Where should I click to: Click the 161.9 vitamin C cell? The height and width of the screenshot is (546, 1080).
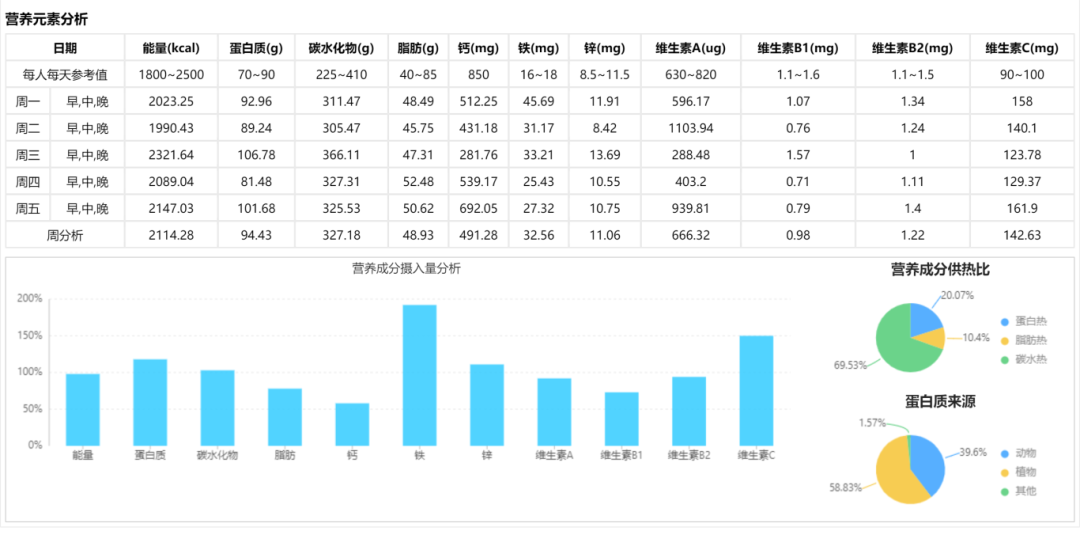[1021, 208]
